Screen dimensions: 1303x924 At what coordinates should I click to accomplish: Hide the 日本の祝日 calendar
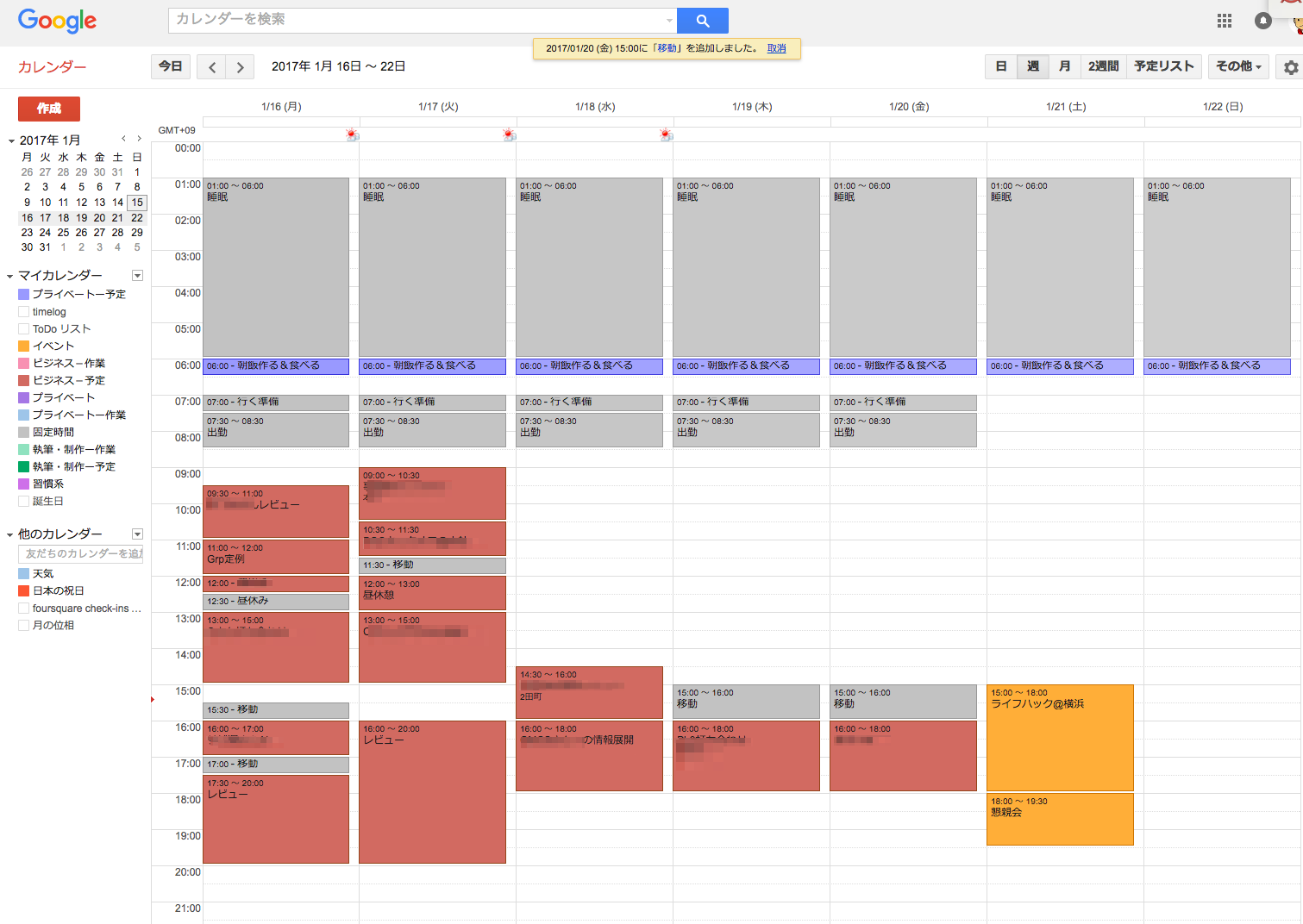(24, 591)
